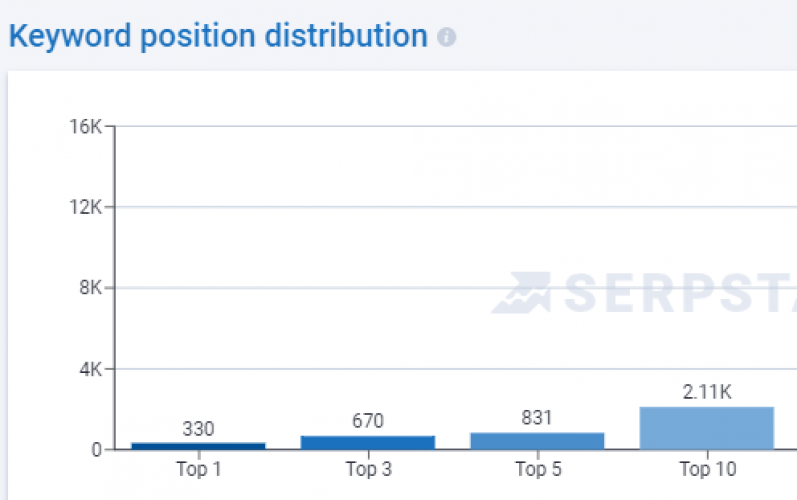Click the "Top 10" x-axis label

(x=707, y=469)
